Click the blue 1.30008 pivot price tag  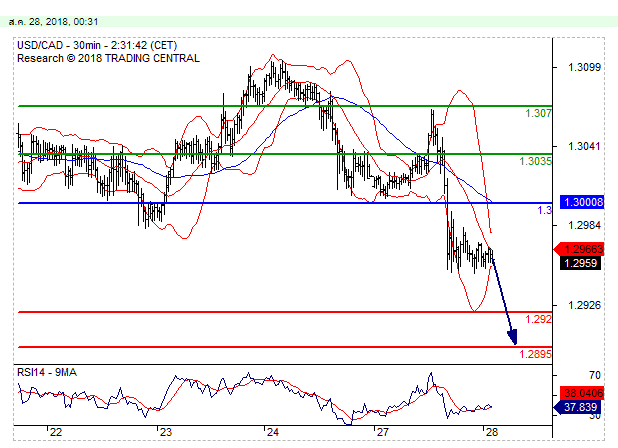click(x=582, y=203)
